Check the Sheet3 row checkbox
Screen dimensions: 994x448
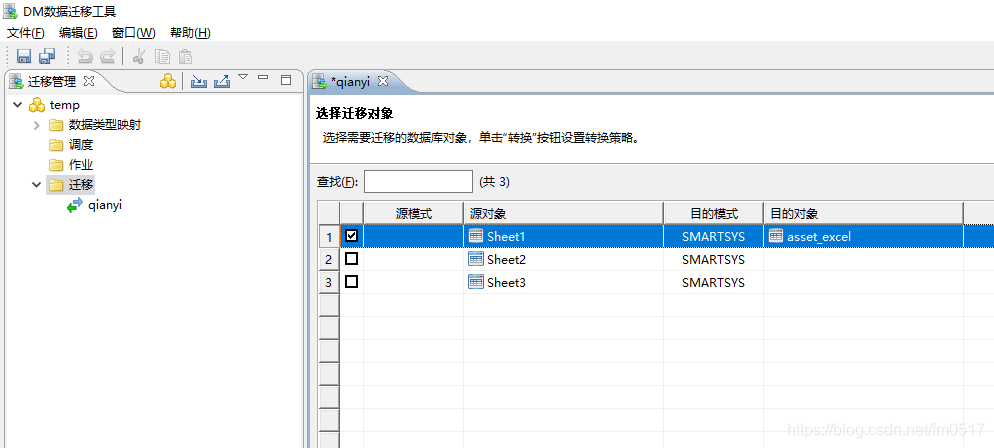[x=351, y=282]
